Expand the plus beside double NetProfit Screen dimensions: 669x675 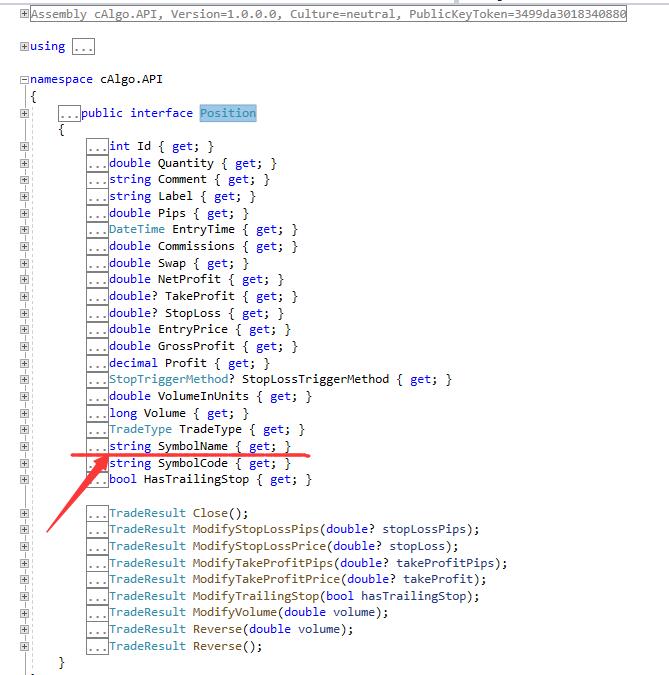25,279
